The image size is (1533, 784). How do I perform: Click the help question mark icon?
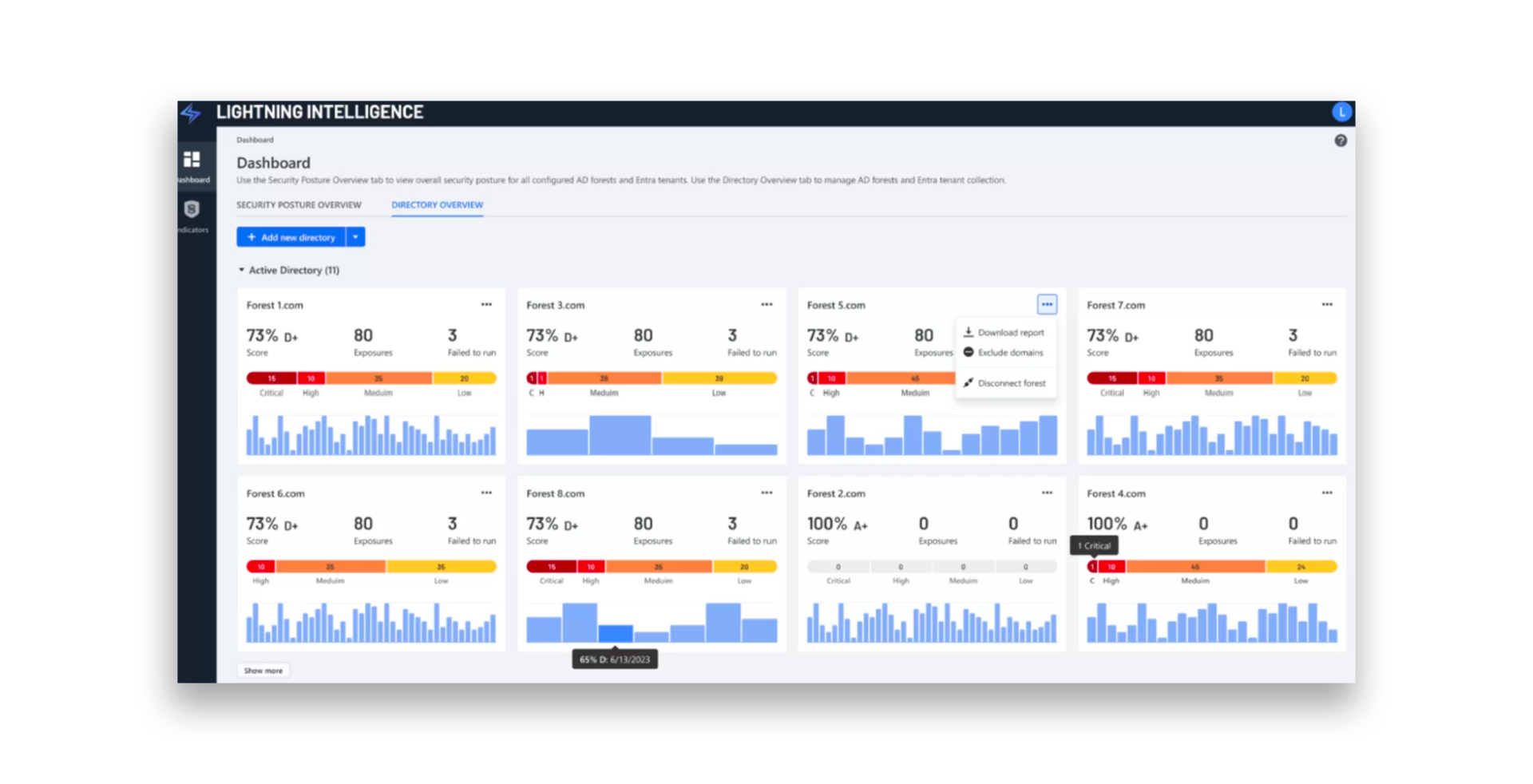coord(1341,141)
